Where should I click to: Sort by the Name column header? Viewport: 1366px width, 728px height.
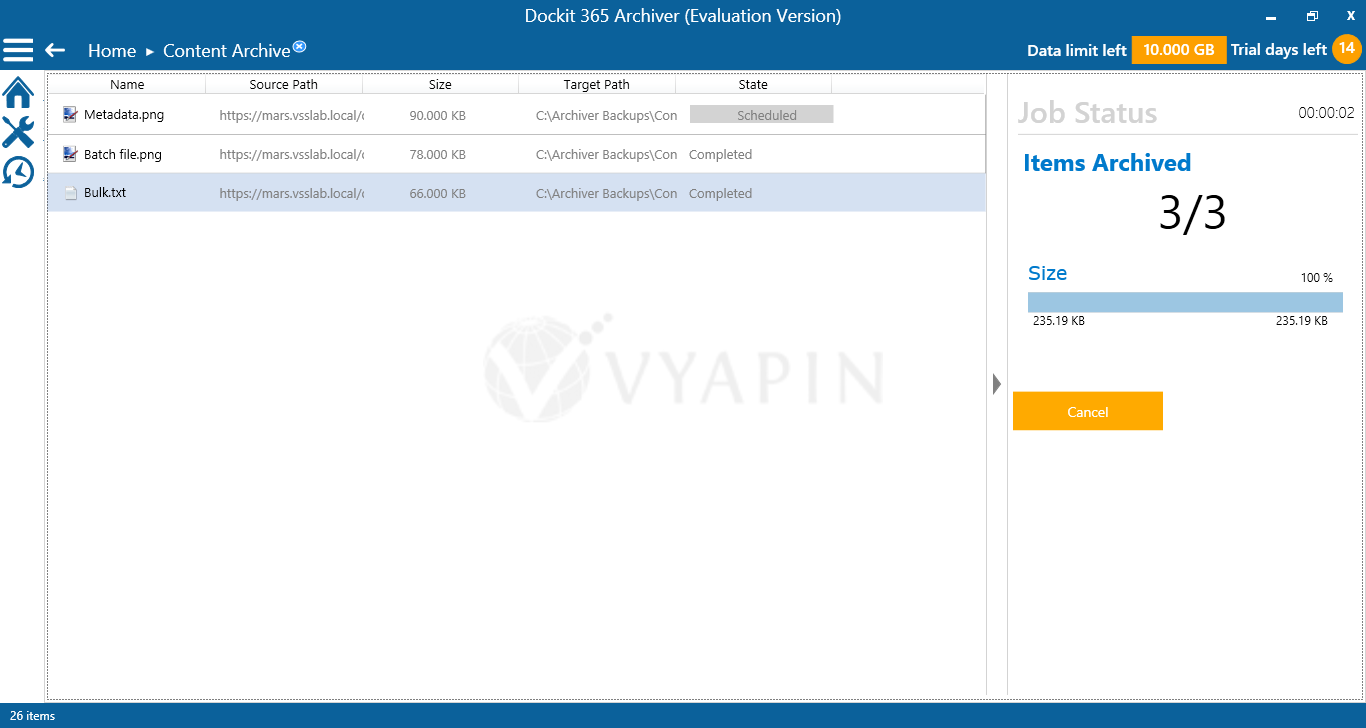(127, 85)
